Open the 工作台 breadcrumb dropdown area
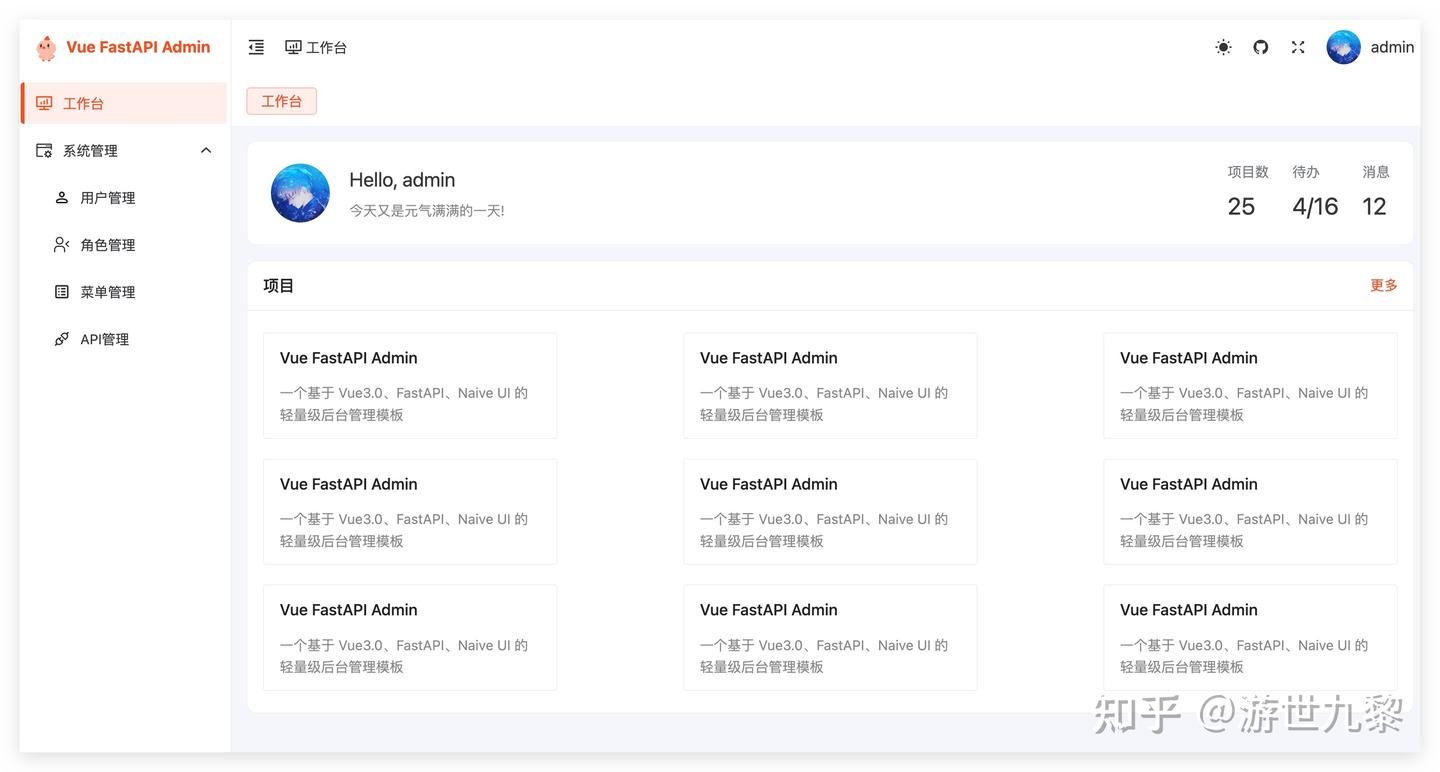 coord(316,47)
